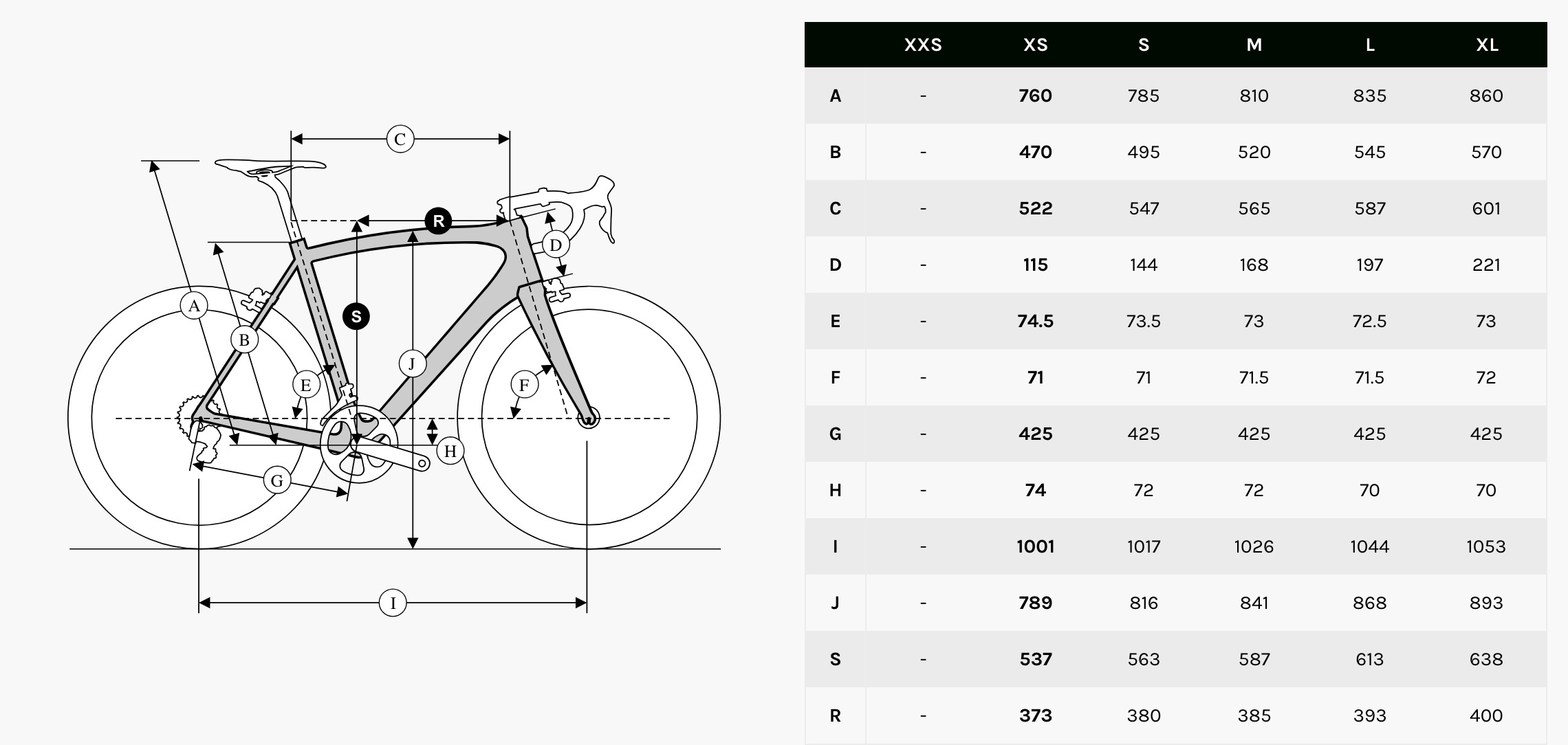Click the circled B marker on the seat tube

[244, 340]
